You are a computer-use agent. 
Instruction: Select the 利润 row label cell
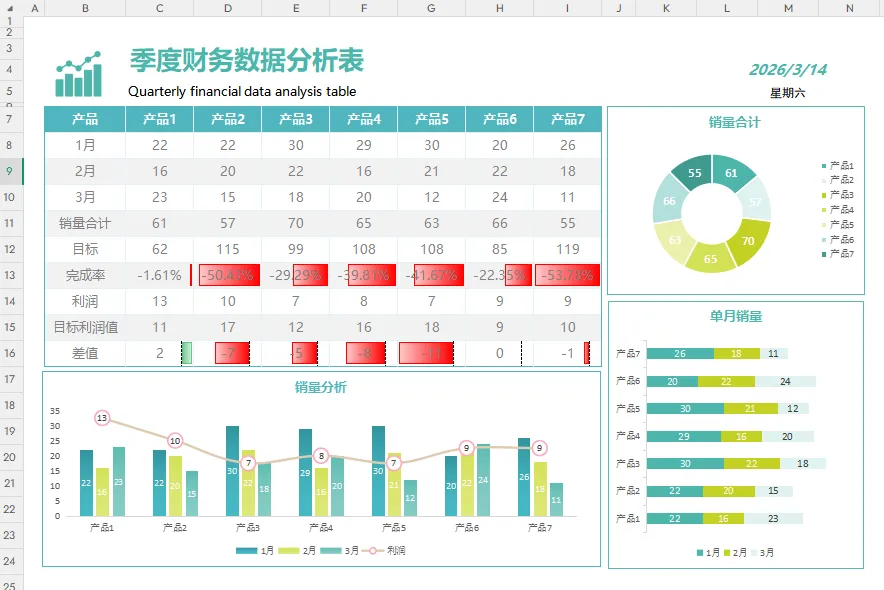[x=85, y=301]
